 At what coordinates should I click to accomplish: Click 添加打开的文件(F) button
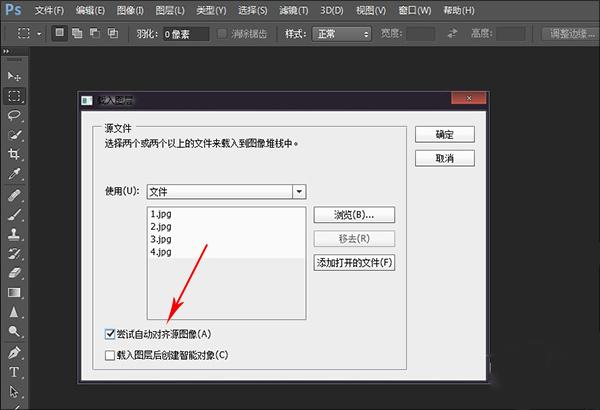(354, 263)
